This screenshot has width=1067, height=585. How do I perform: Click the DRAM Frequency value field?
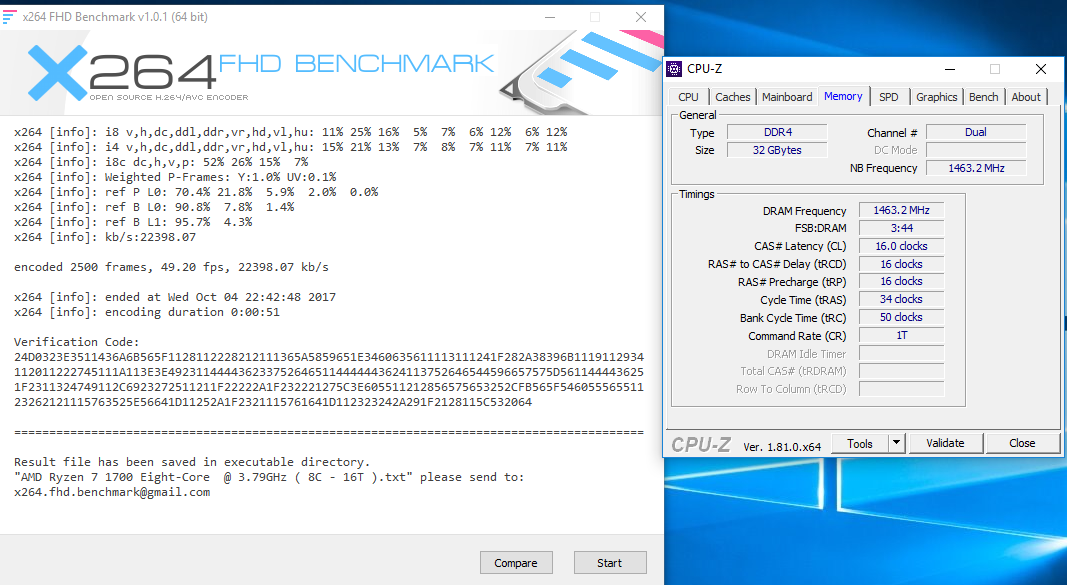click(902, 210)
